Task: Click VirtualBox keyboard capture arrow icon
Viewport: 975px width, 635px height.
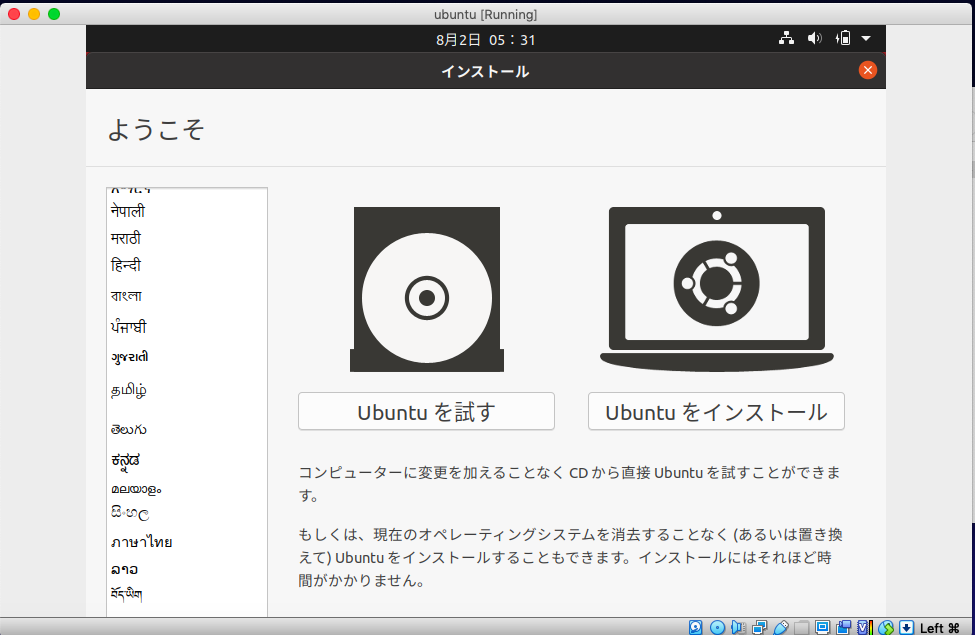Action: (907, 628)
